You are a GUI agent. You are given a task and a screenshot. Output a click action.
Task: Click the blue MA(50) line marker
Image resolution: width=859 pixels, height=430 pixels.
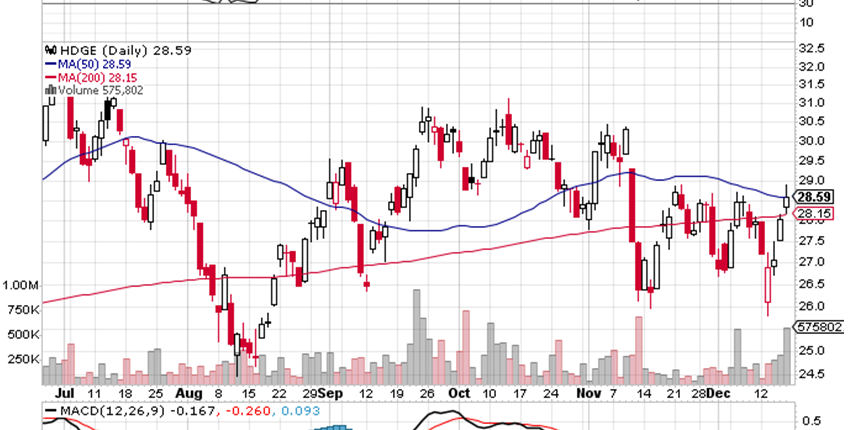[x=50, y=62]
